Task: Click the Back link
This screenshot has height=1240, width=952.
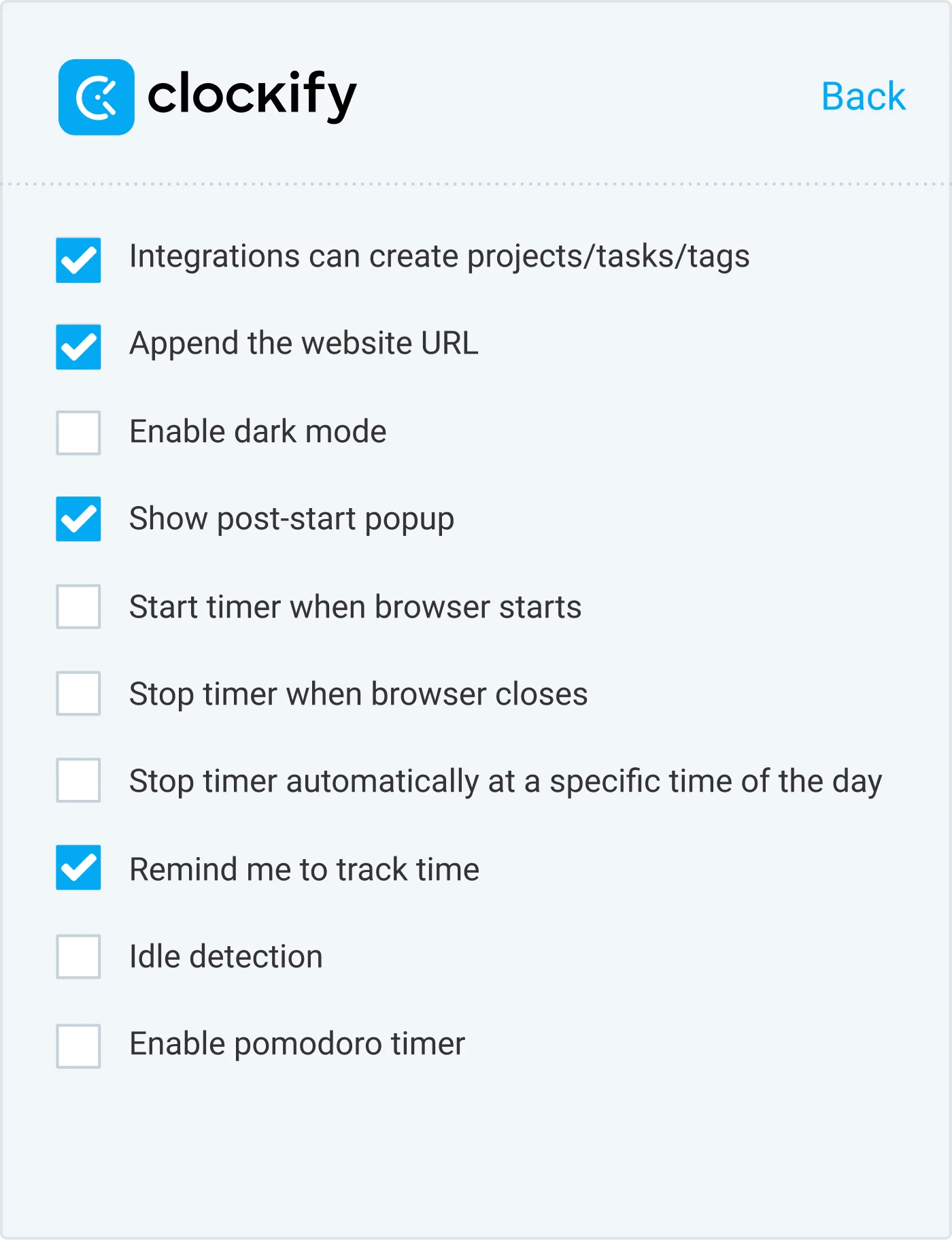Action: 863,96
